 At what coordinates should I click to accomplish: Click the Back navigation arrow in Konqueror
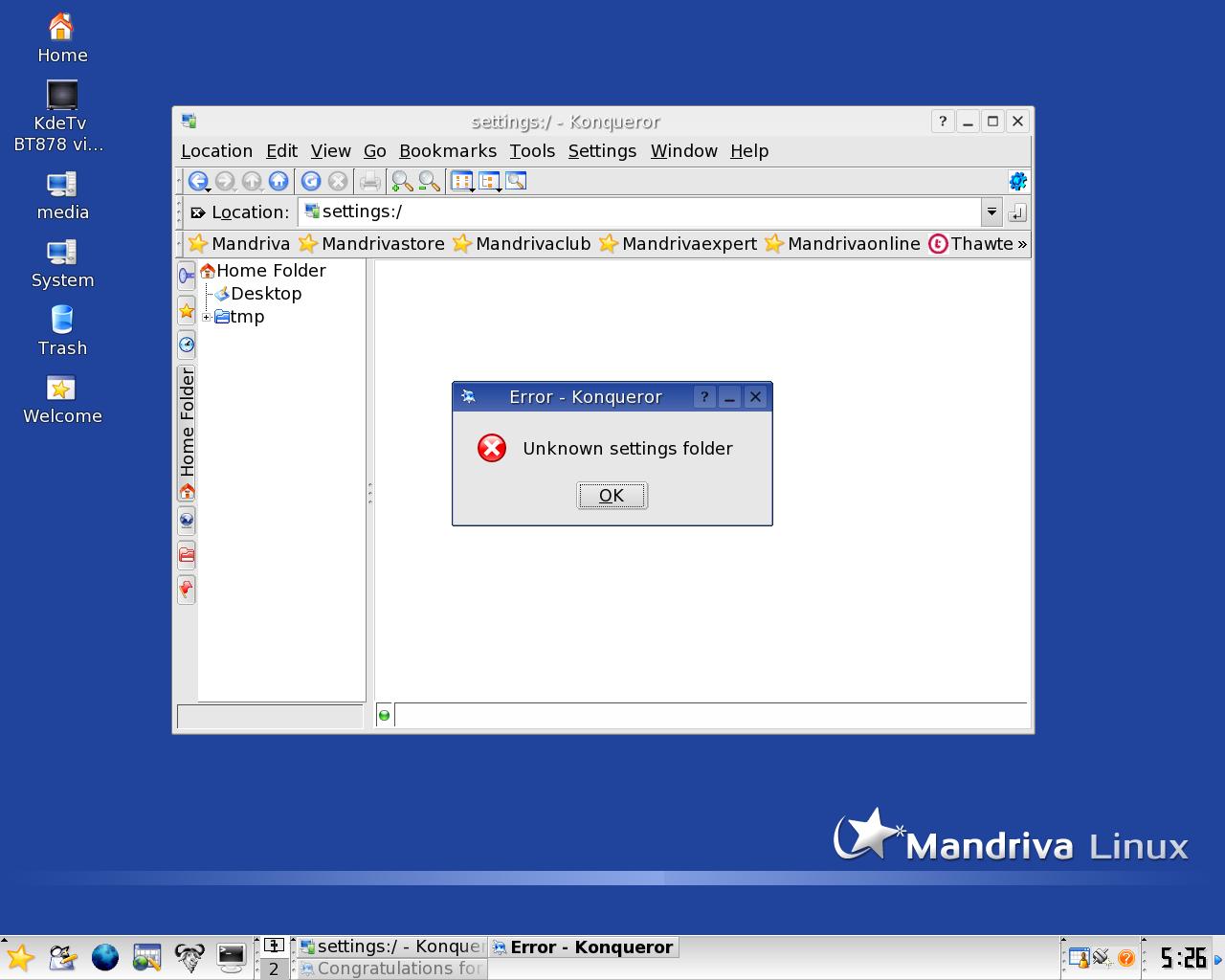197,181
